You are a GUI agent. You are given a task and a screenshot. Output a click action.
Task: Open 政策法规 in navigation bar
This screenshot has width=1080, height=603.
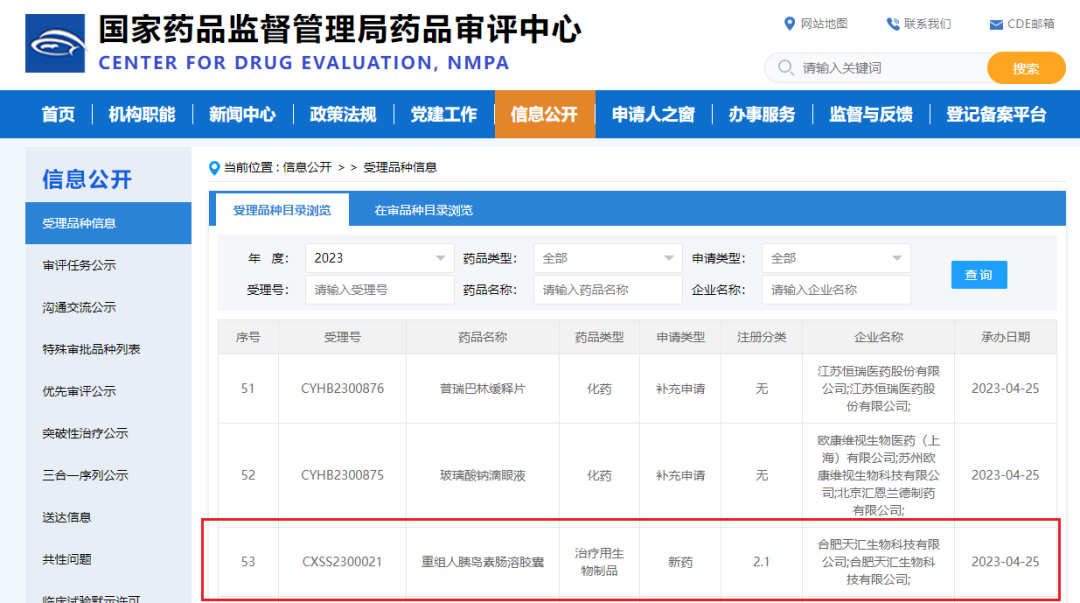(343, 114)
